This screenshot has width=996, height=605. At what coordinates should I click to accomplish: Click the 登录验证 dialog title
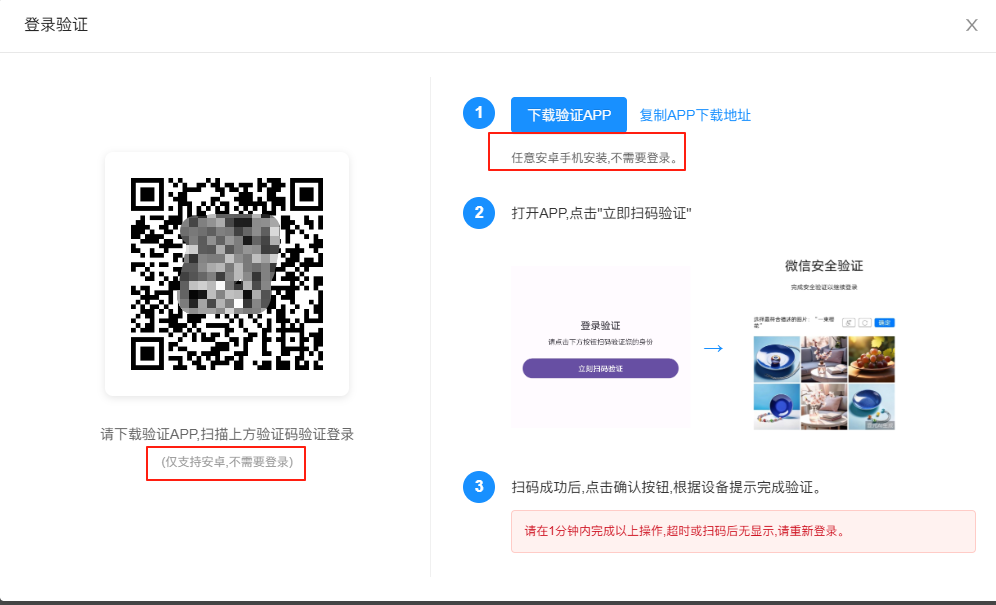pyautogui.click(x=56, y=25)
